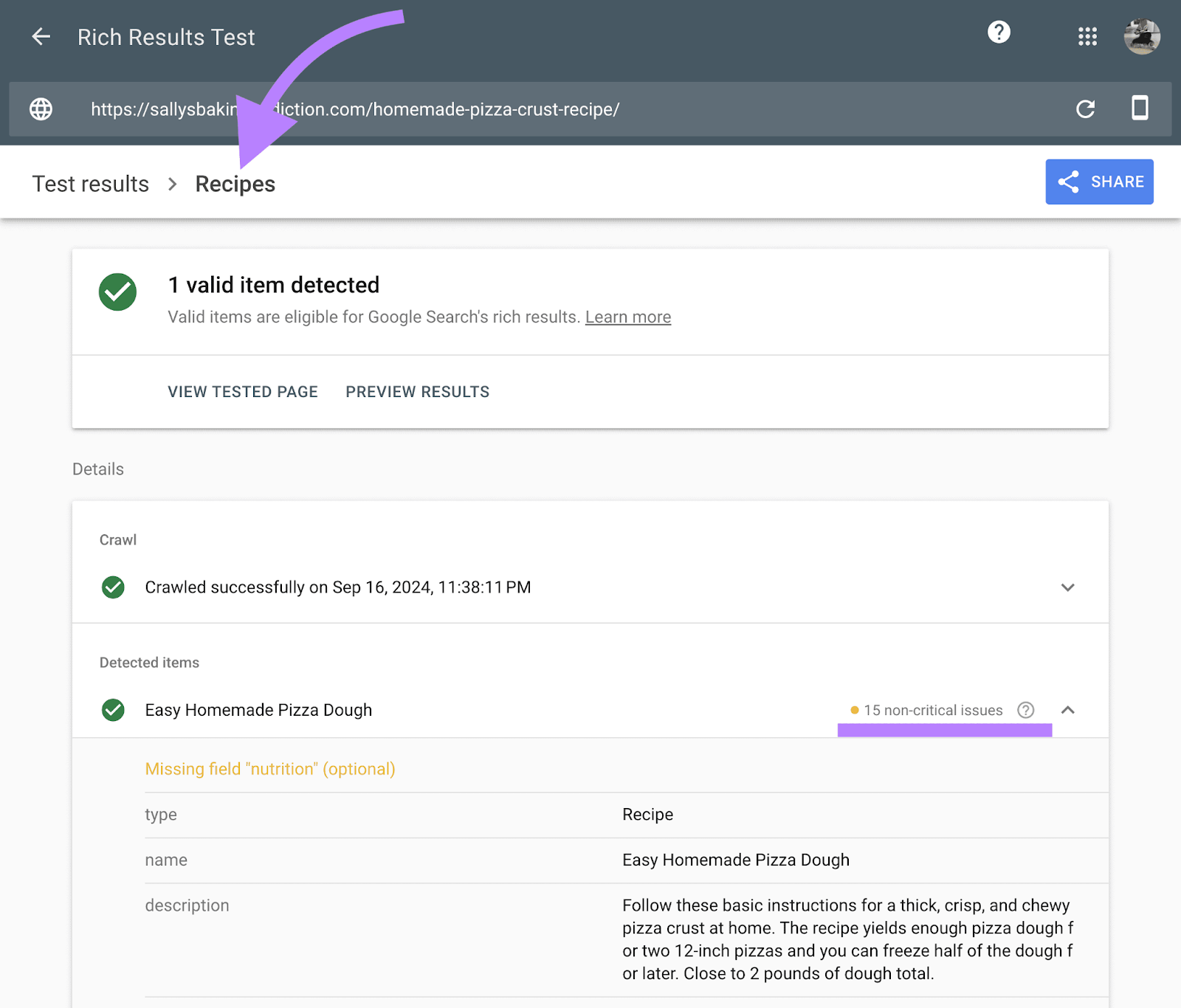Click the name row value
Viewport: 1181px width, 1008px height.
tap(736, 860)
